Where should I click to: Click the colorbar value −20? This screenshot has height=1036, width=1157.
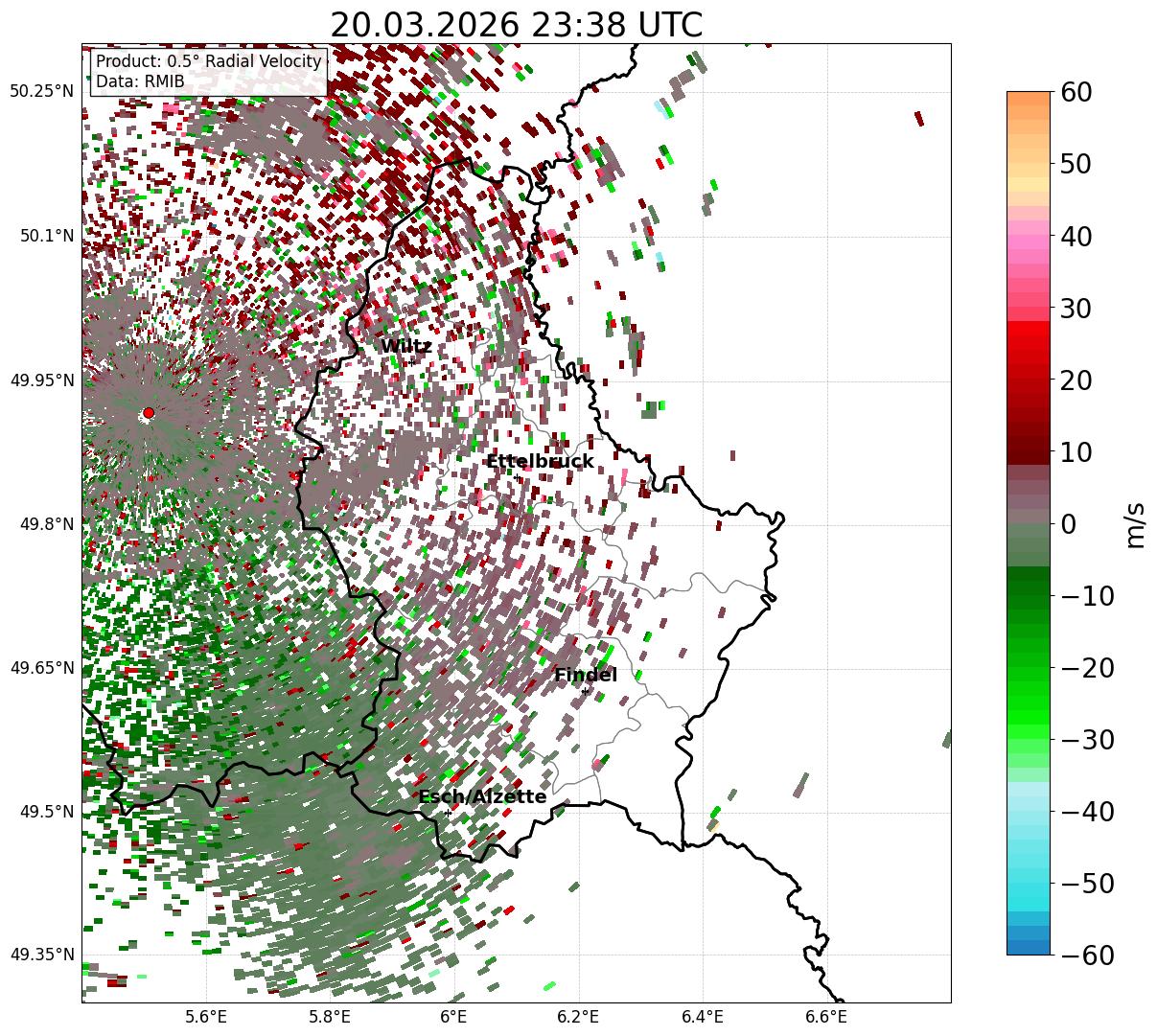click(1087, 668)
